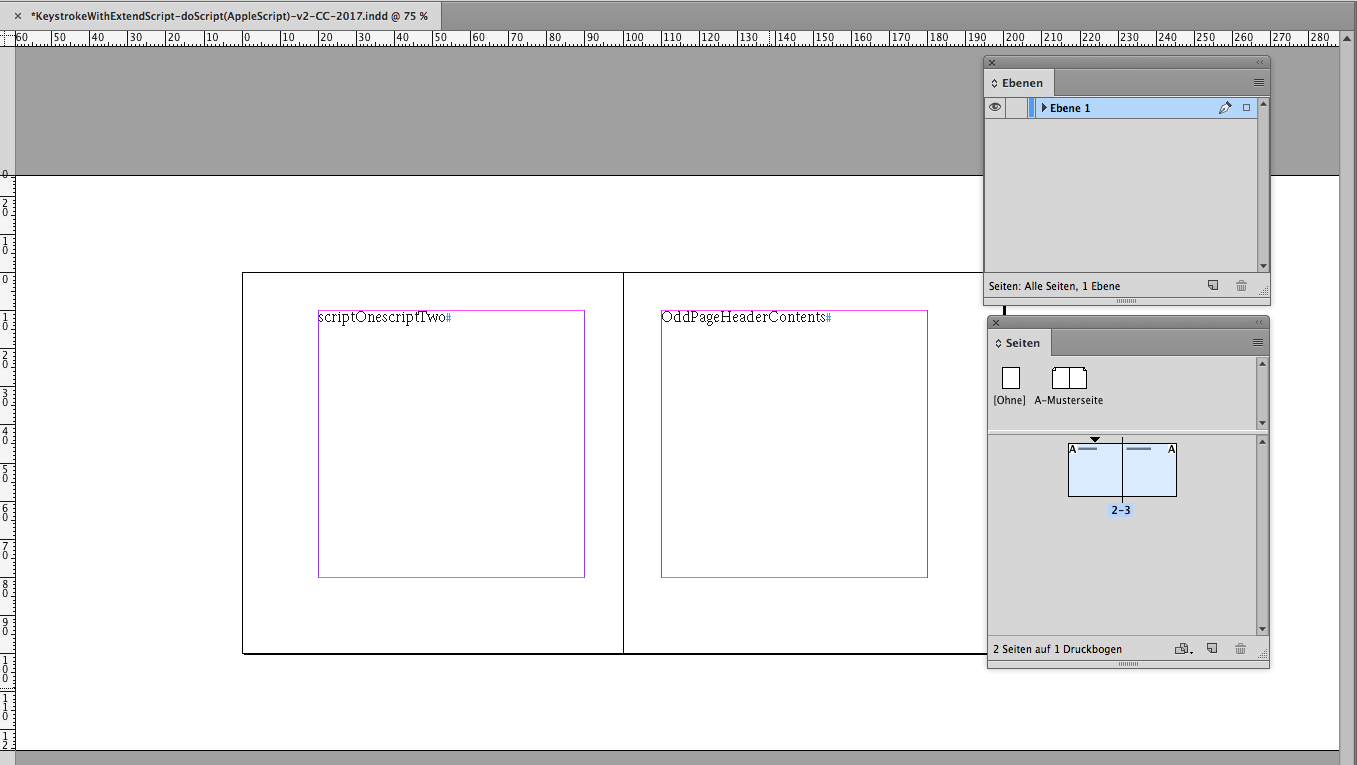Click pages section scrollbar up arrow
Image resolution: width=1357 pixels, height=765 pixels.
1262,441
